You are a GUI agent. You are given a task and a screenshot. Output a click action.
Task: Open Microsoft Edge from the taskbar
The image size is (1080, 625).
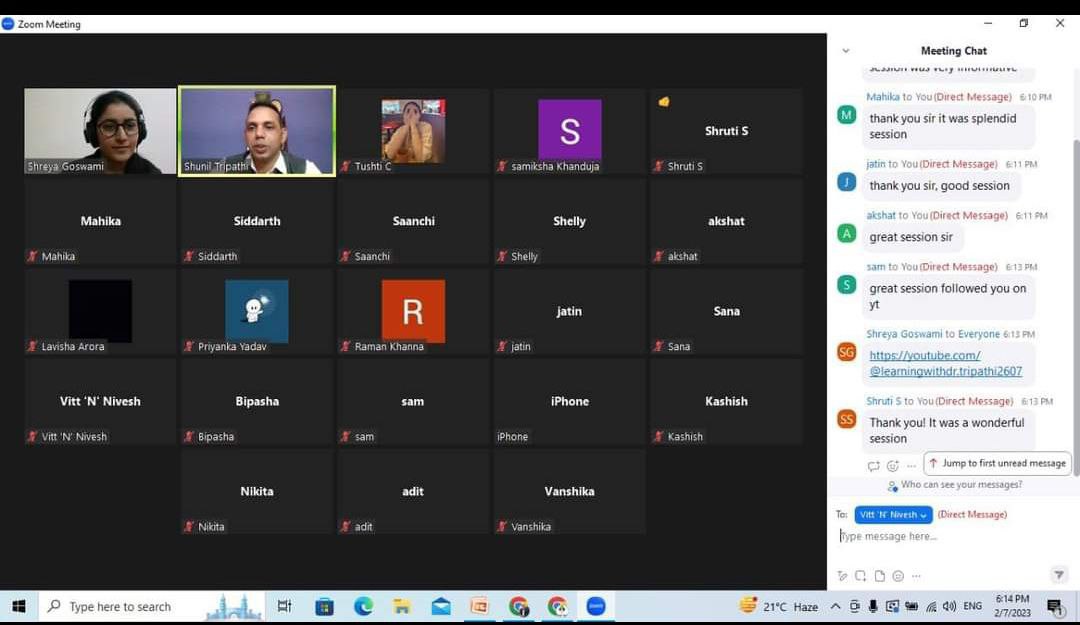pyautogui.click(x=363, y=606)
